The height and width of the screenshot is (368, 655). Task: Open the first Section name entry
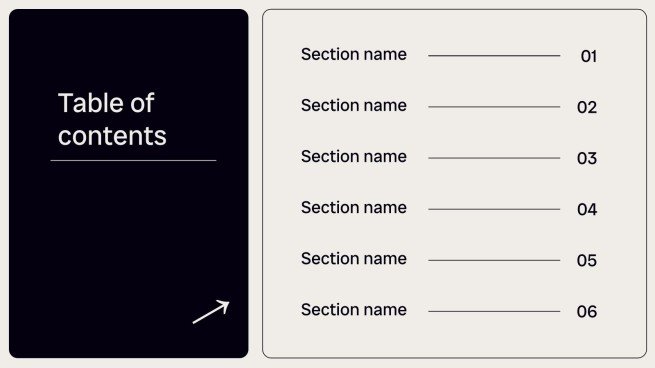coord(354,54)
